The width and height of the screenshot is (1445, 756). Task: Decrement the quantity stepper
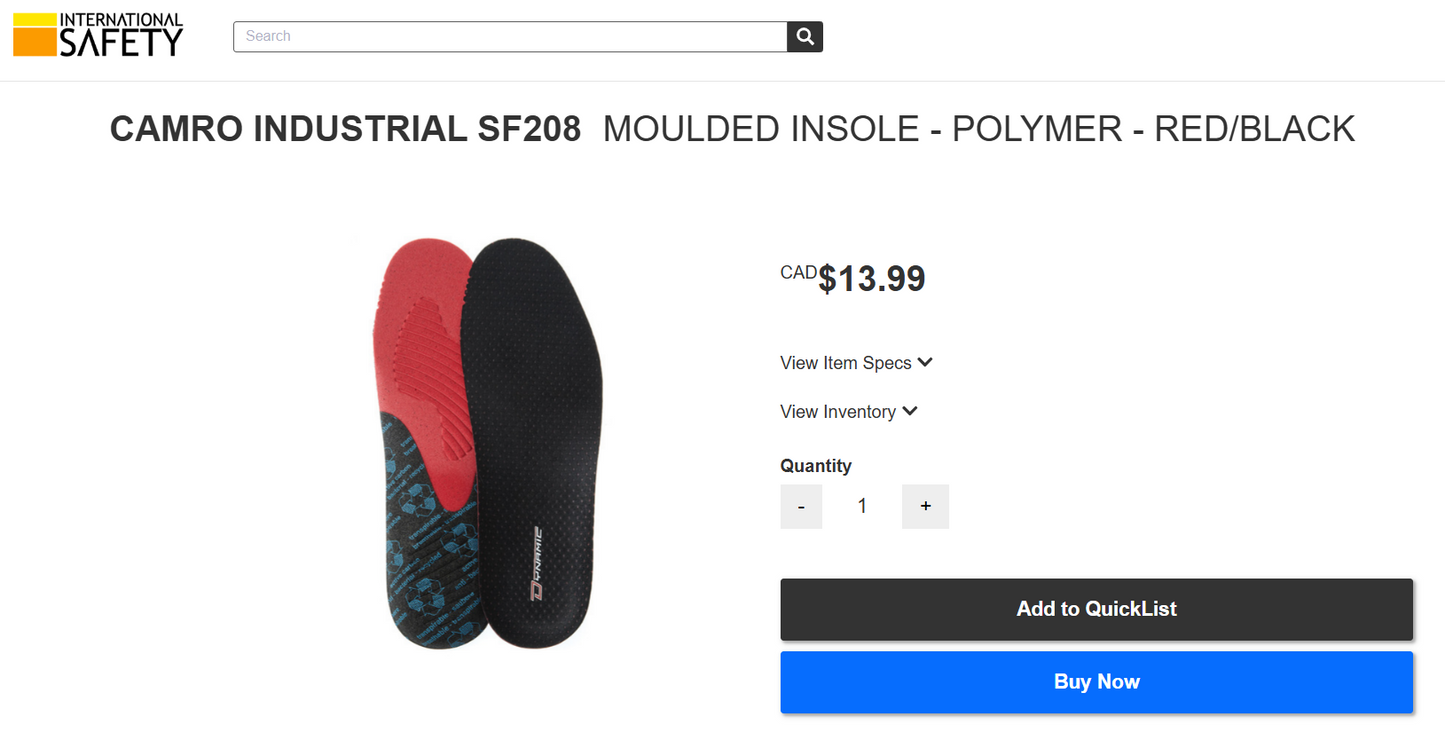click(801, 506)
